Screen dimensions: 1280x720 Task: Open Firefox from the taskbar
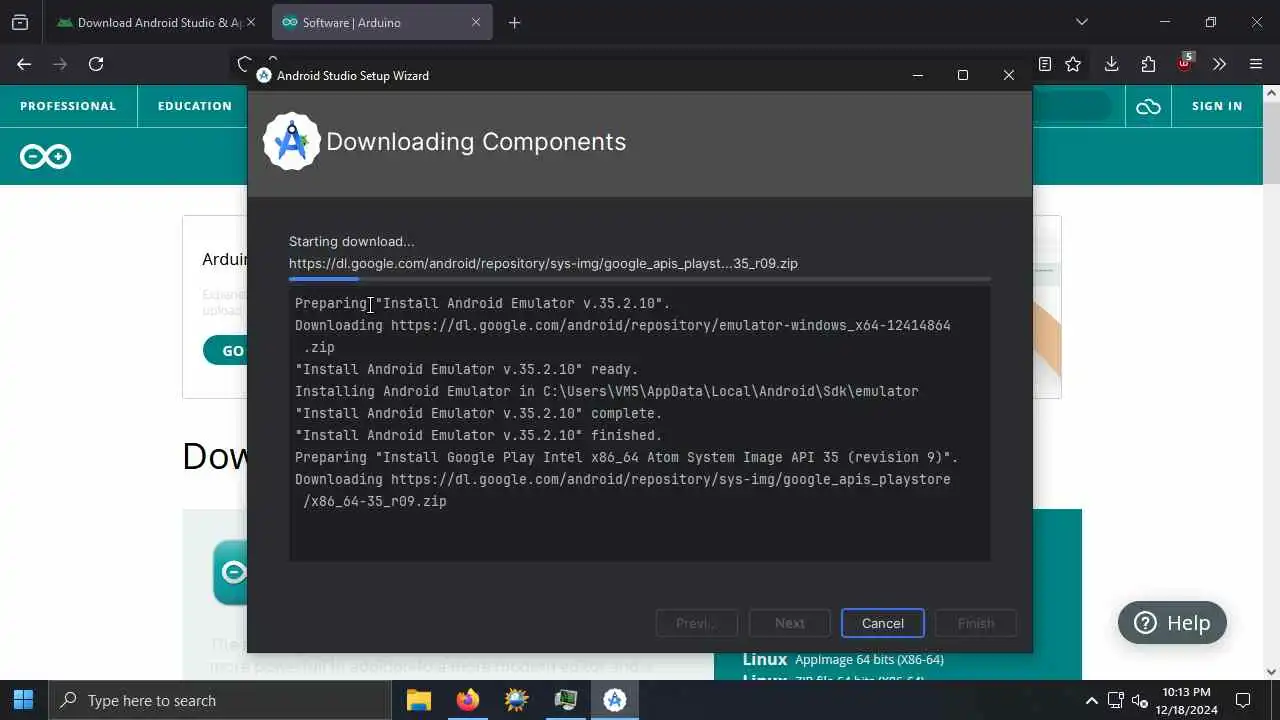tap(467, 700)
